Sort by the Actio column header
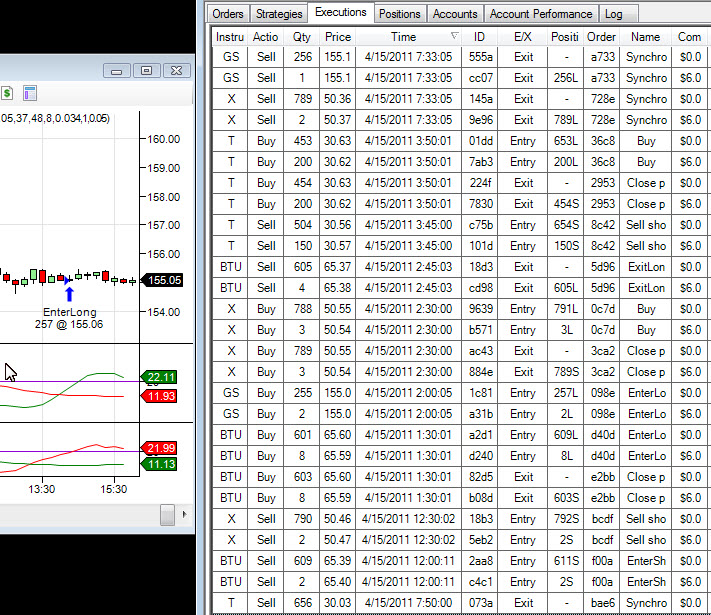This screenshot has height=615, width=711. point(265,37)
